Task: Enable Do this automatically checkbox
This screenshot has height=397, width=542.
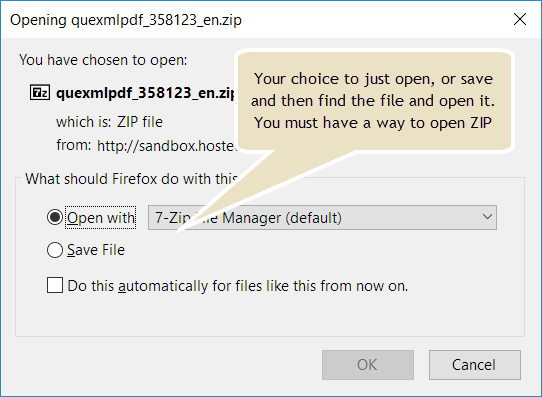Action: point(55,285)
